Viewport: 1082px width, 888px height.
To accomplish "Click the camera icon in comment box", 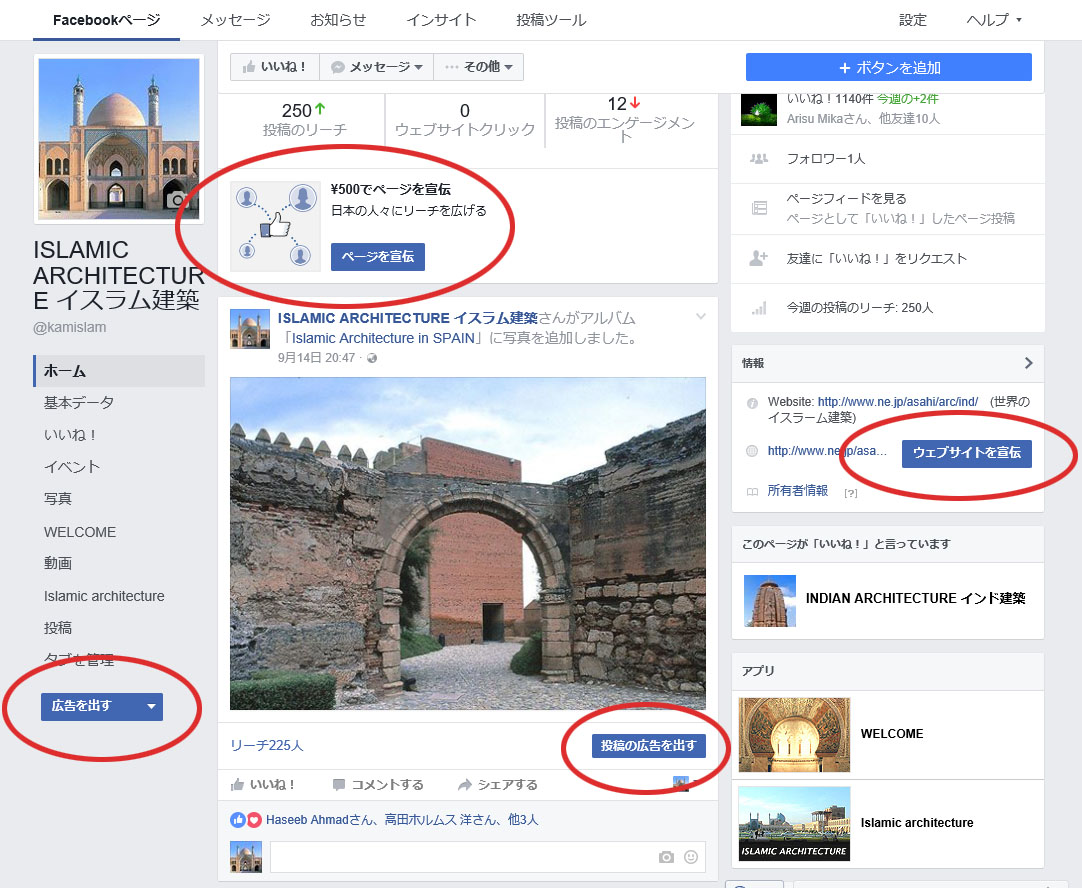I will click(666, 857).
